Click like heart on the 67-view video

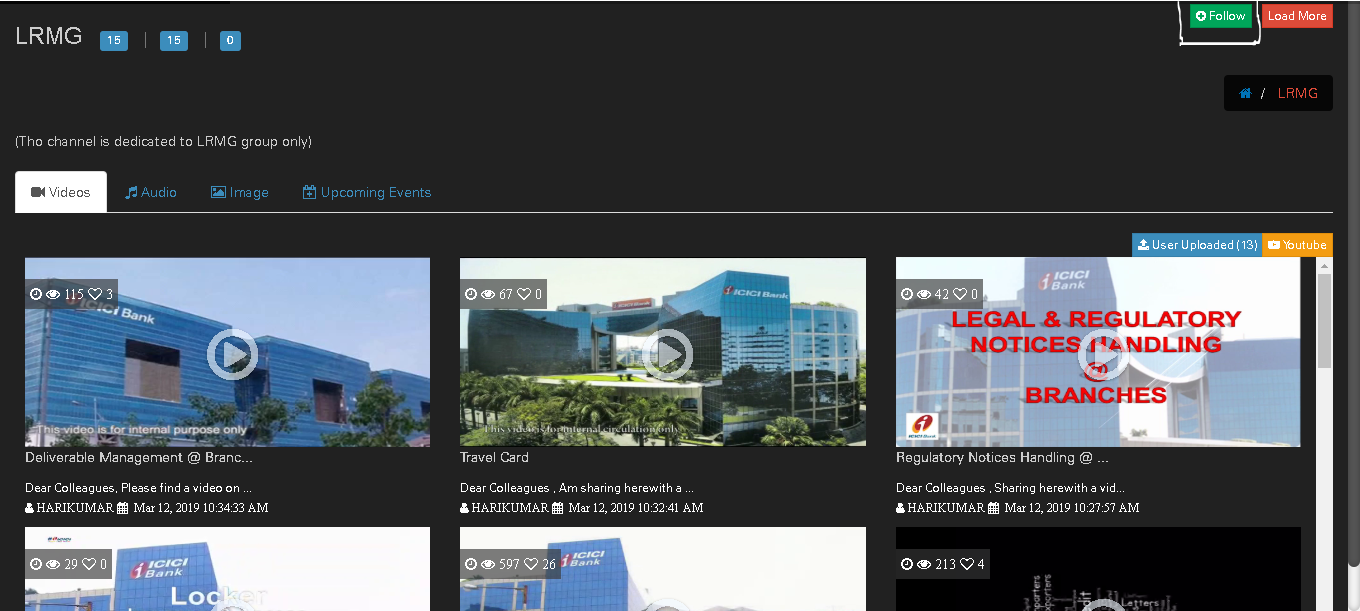[523, 294]
